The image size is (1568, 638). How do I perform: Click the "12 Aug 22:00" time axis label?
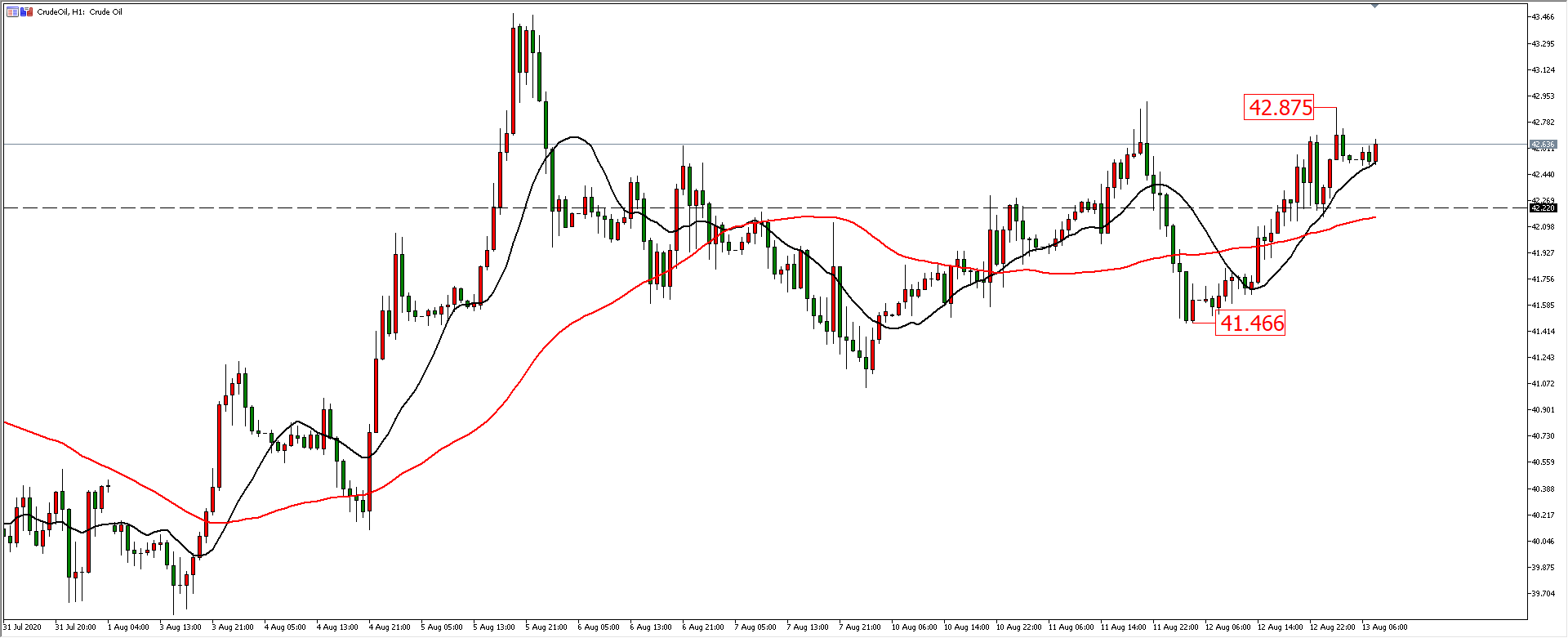pos(1332,627)
